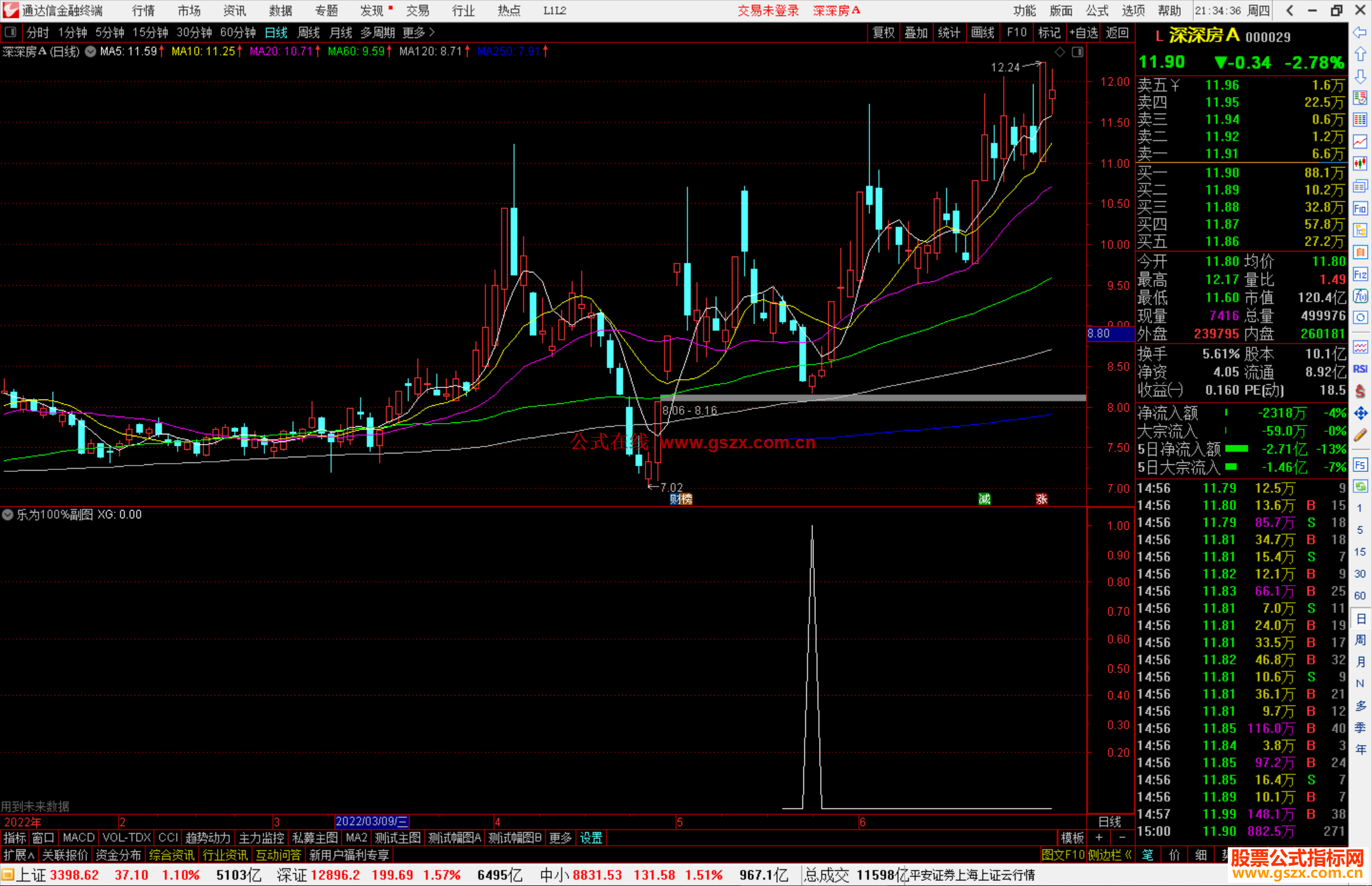Image resolution: width=1372 pixels, height=886 pixels.
Task: Select the 月 monthly period in sidebar
Action: [x=1360, y=662]
